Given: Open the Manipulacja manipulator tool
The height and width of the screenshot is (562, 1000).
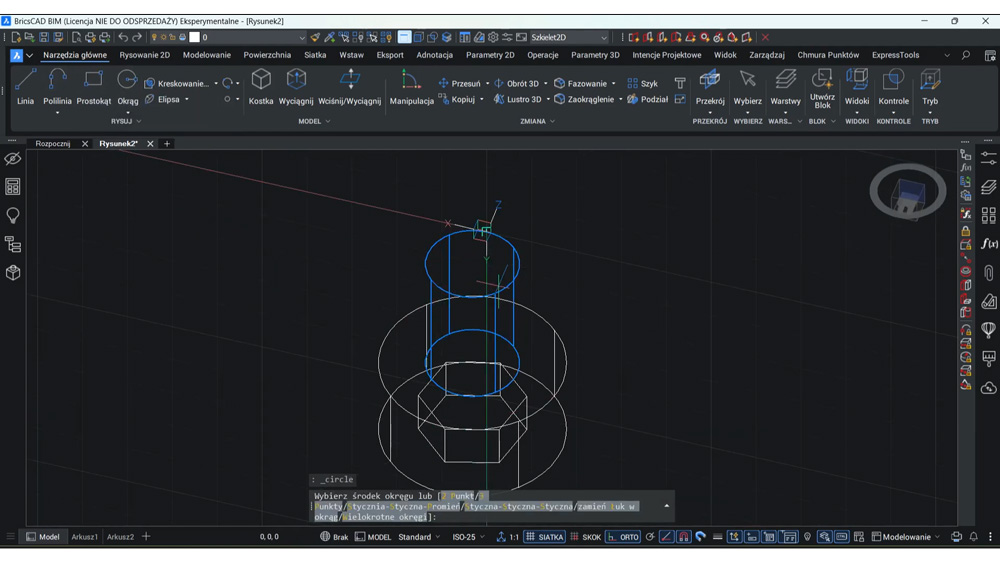Looking at the screenshot, I should (411, 87).
